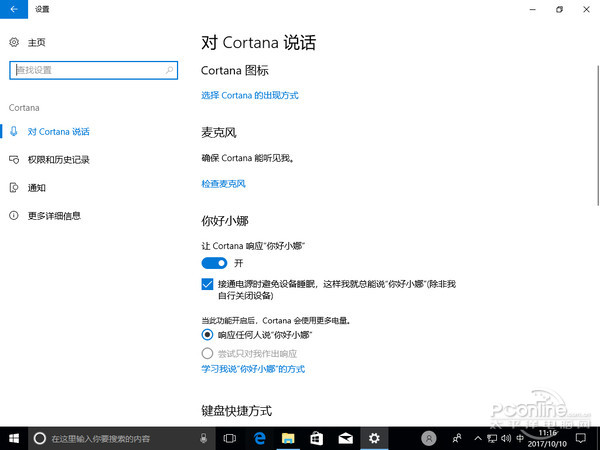Open File Explorer from taskbar
Viewport: 600px width, 450px height.
click(x=288, y=439)
